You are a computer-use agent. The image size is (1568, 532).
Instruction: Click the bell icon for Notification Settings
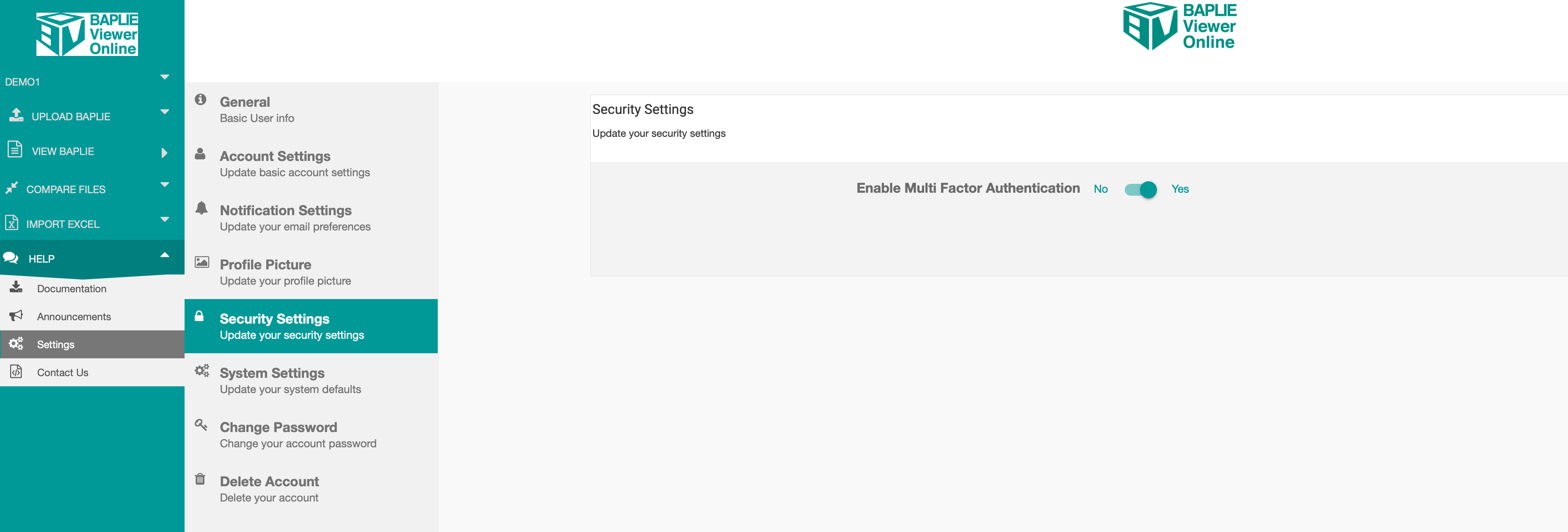click(201, 208)
